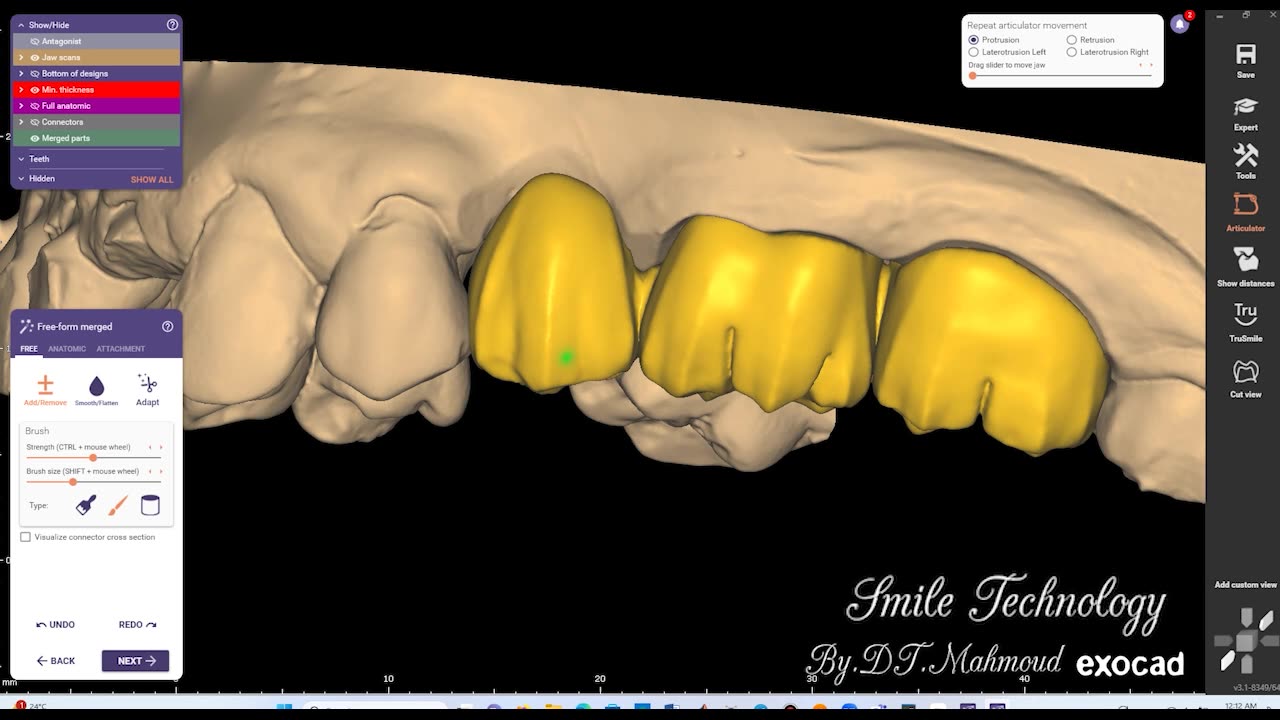Select Protrusion articulator movement

click(974, 40)
